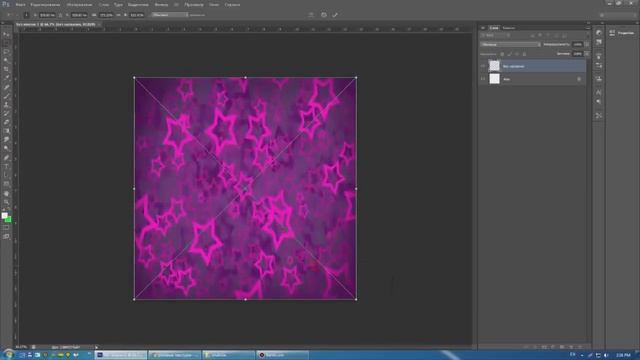
Task: Select the Blur tool
Action: (x=6, y=140)
